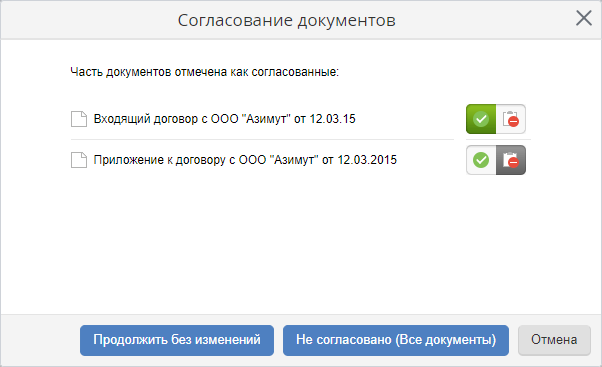Mark Входящий договор as not approved

pyautogui.click(x=511, y=119)
